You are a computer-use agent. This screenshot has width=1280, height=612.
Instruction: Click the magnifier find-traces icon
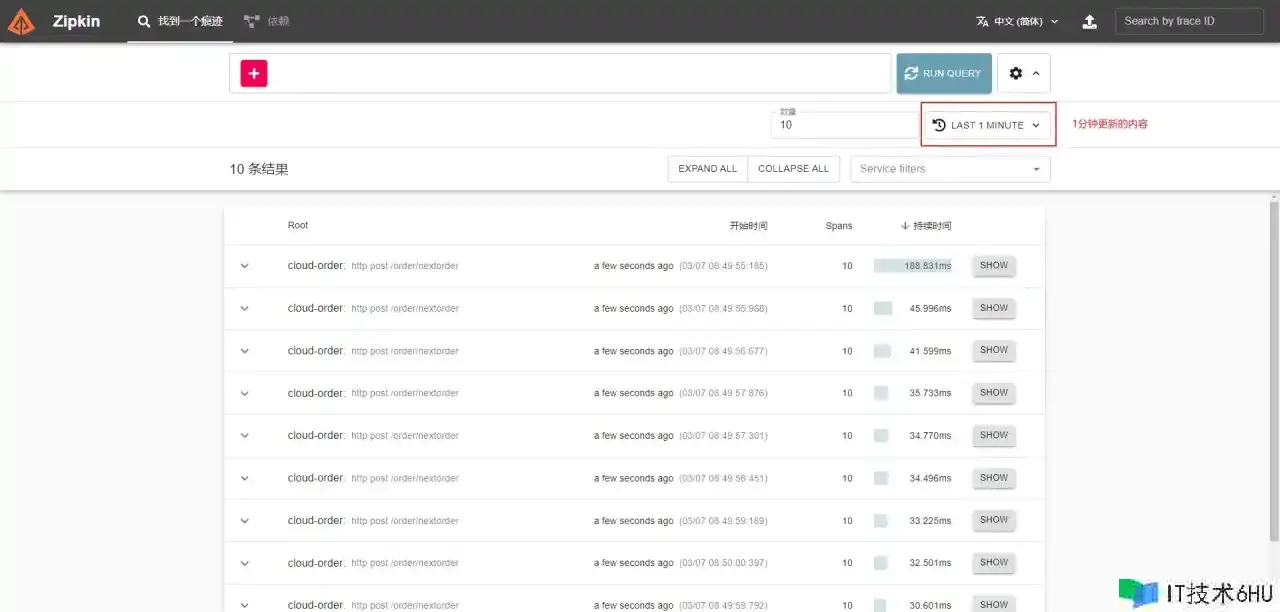point(144,21)
